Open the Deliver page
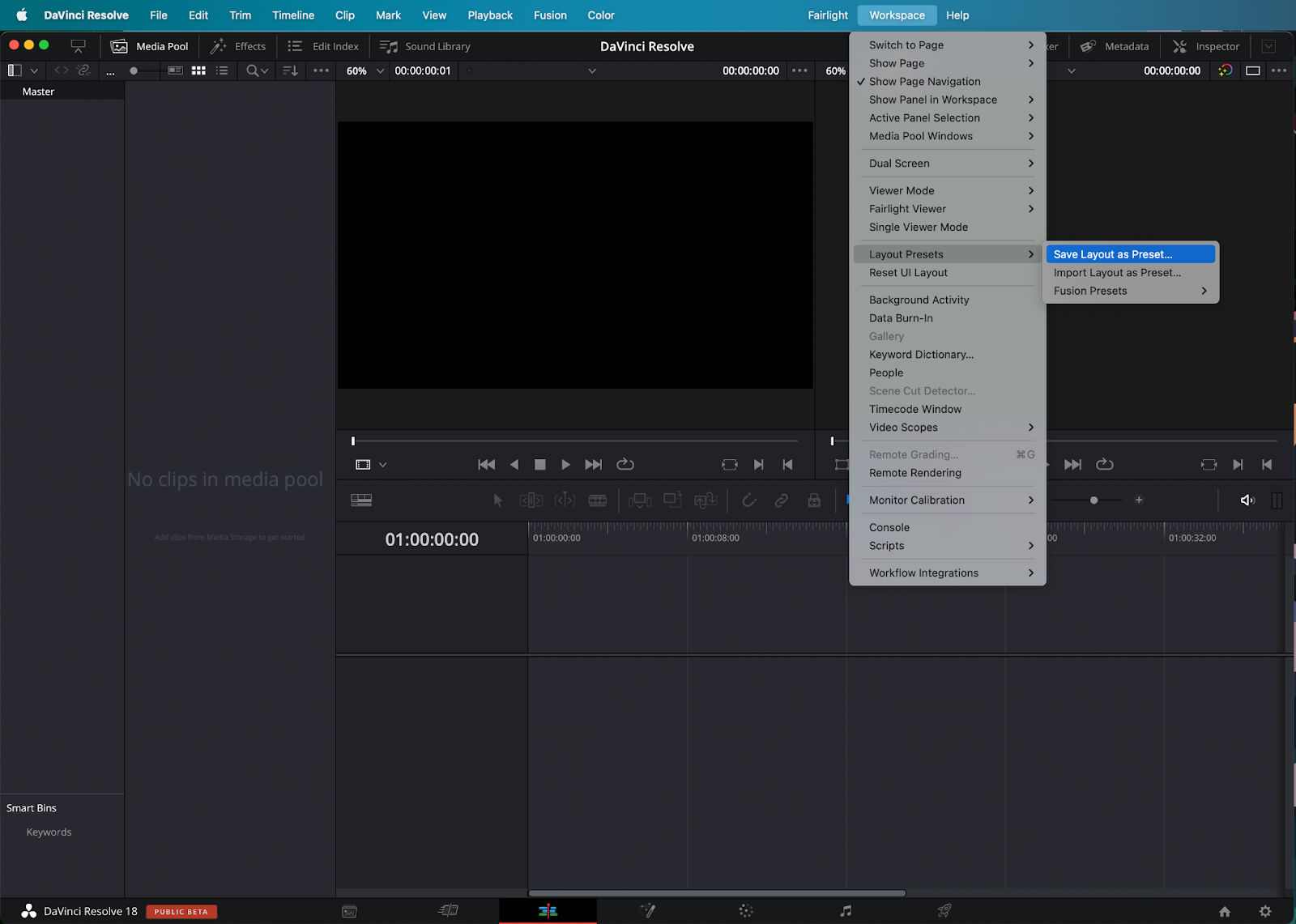Viewport: 1296px width, 924px height. 944,910
